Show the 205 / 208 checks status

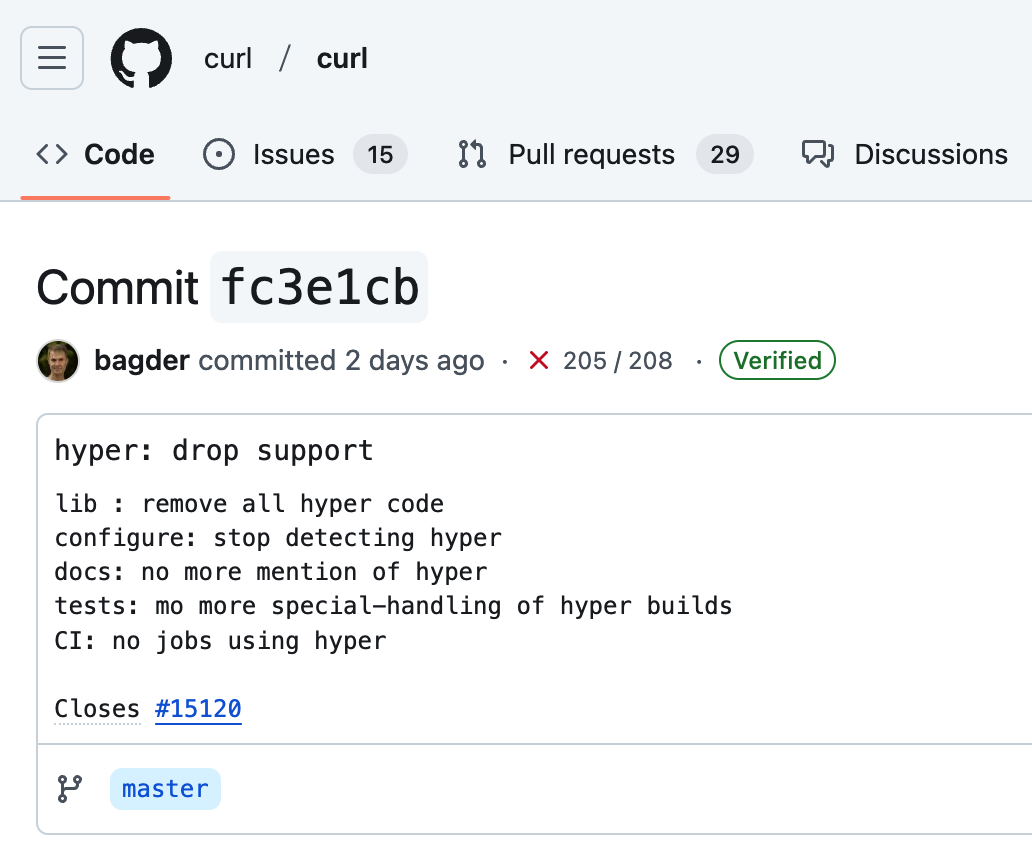(x=617, y=361)
